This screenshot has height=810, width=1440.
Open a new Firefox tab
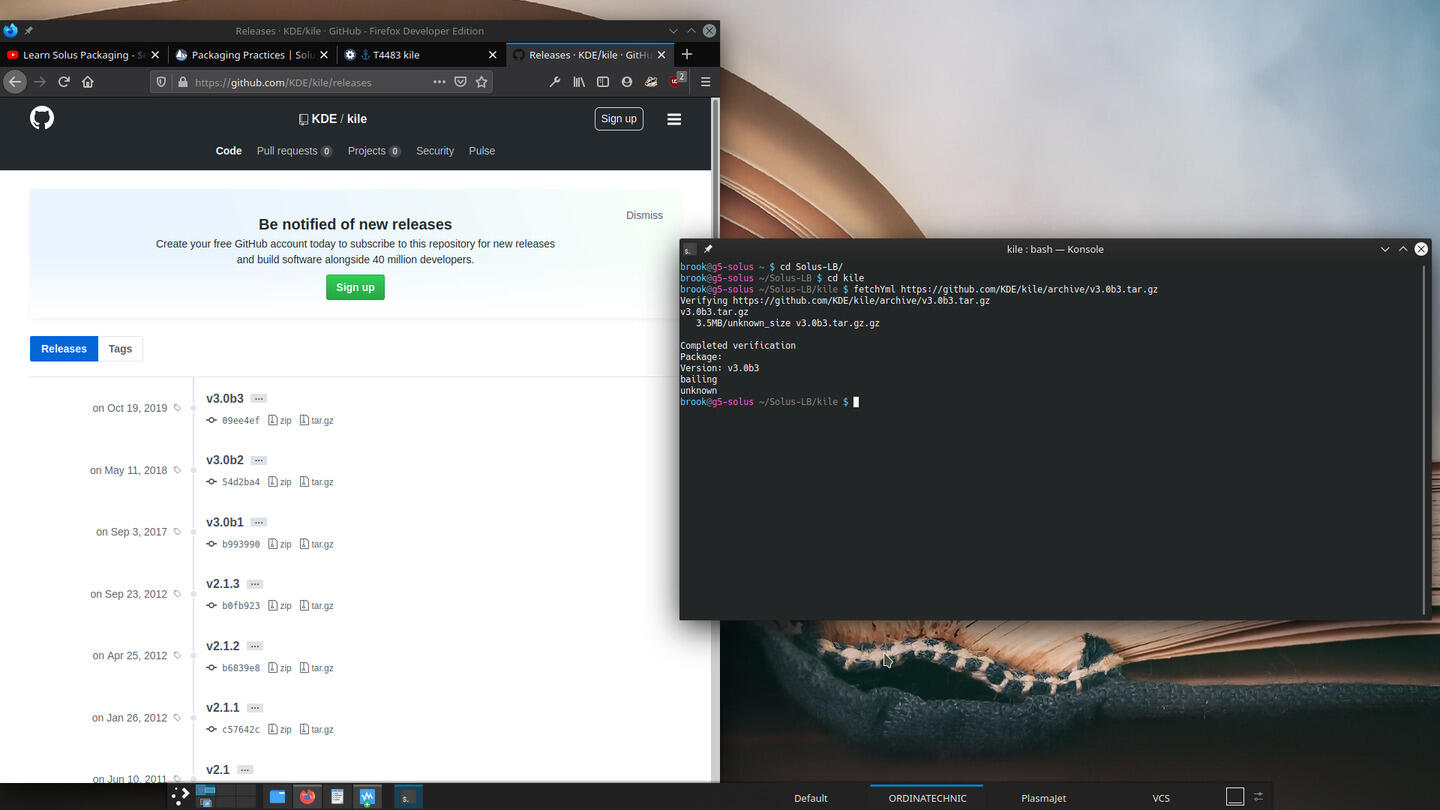[687, 54]
